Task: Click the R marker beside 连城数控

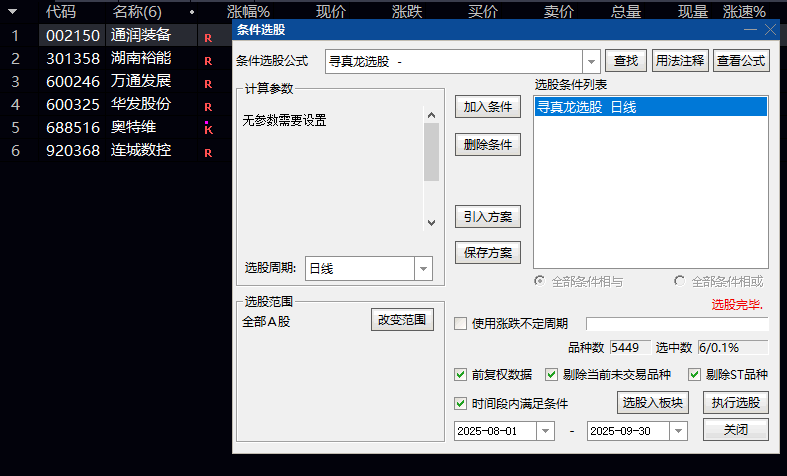Action: click(x=208, y=153)
